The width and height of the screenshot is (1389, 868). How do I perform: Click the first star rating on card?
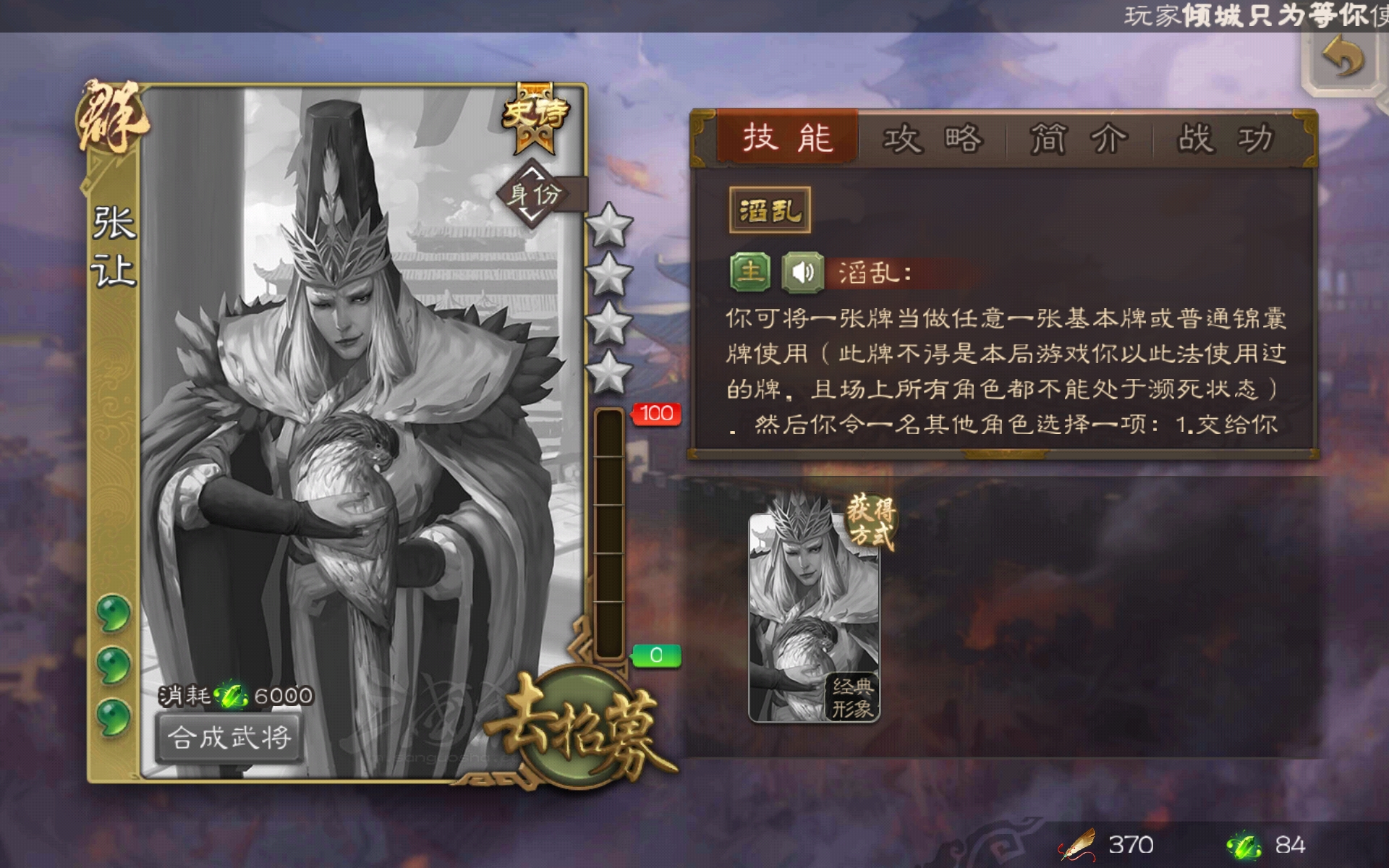608,225
